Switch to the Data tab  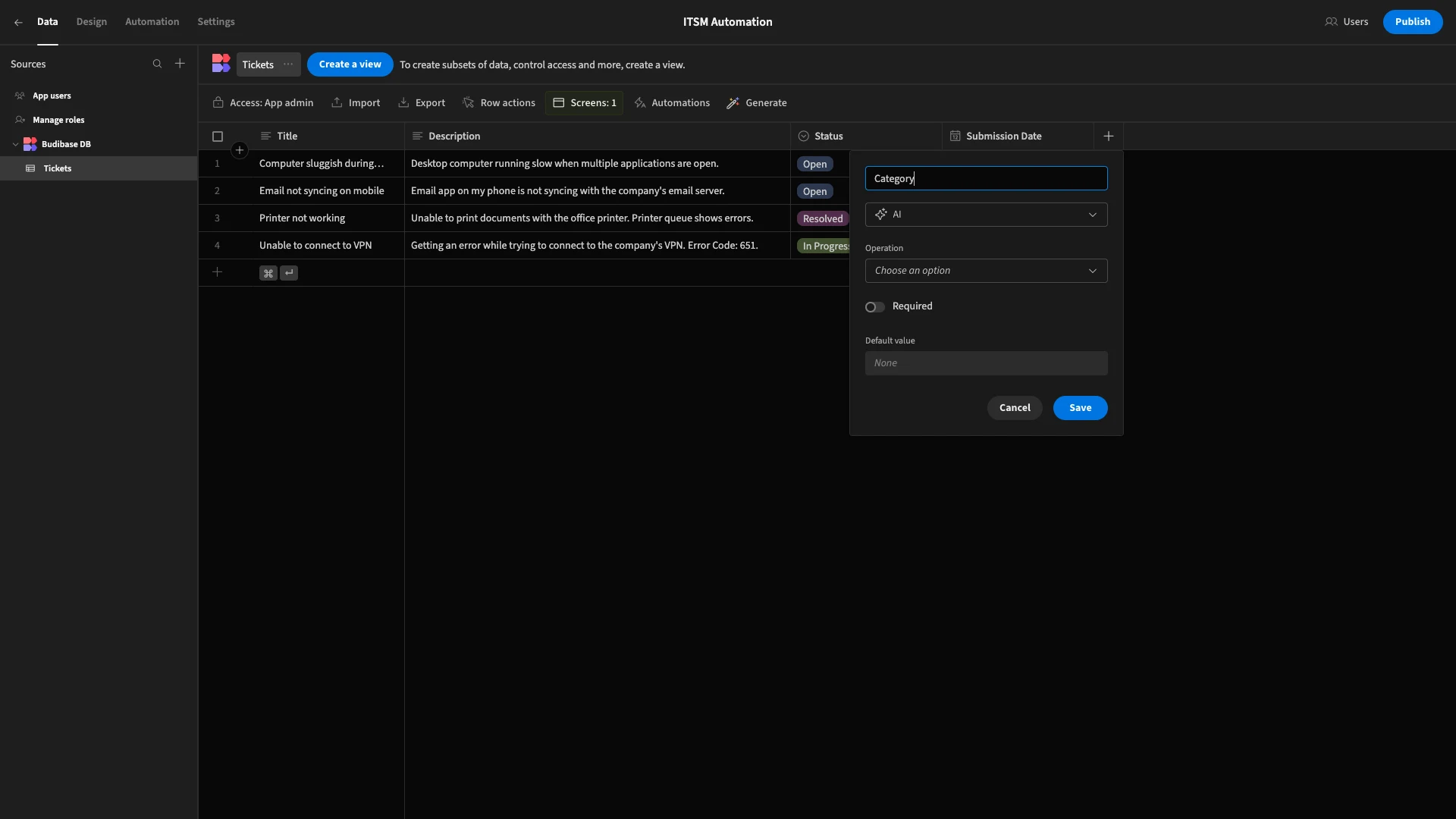coord(48,22)
